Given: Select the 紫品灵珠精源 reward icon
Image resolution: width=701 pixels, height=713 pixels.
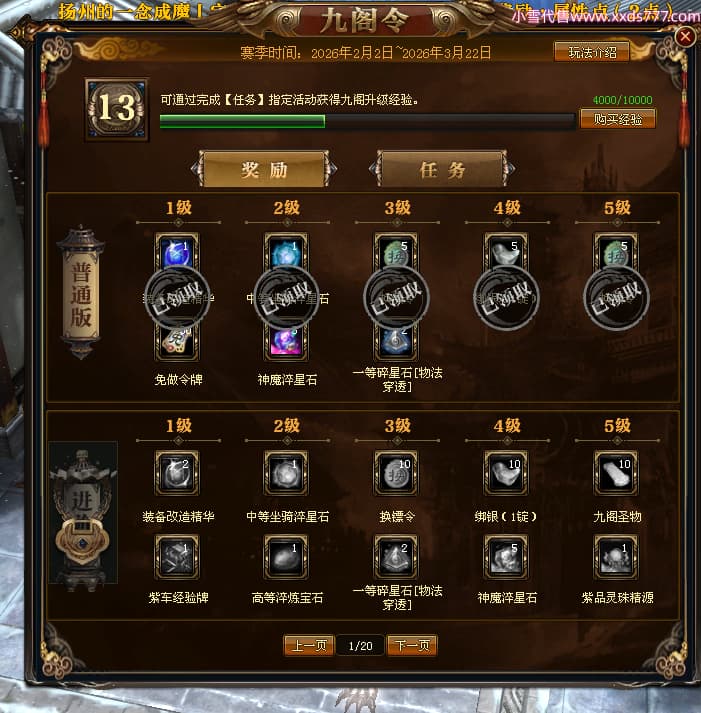Looking at the screenshot, I should [616, 557].
